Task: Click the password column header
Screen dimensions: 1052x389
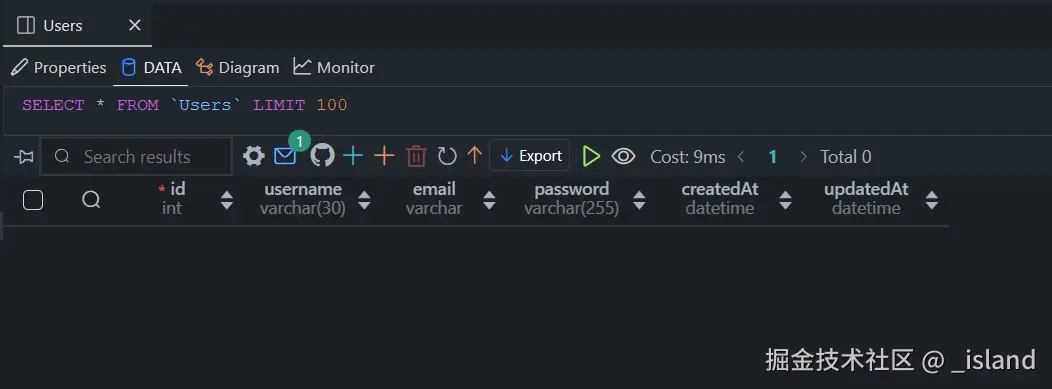Action: coord(572,199)
